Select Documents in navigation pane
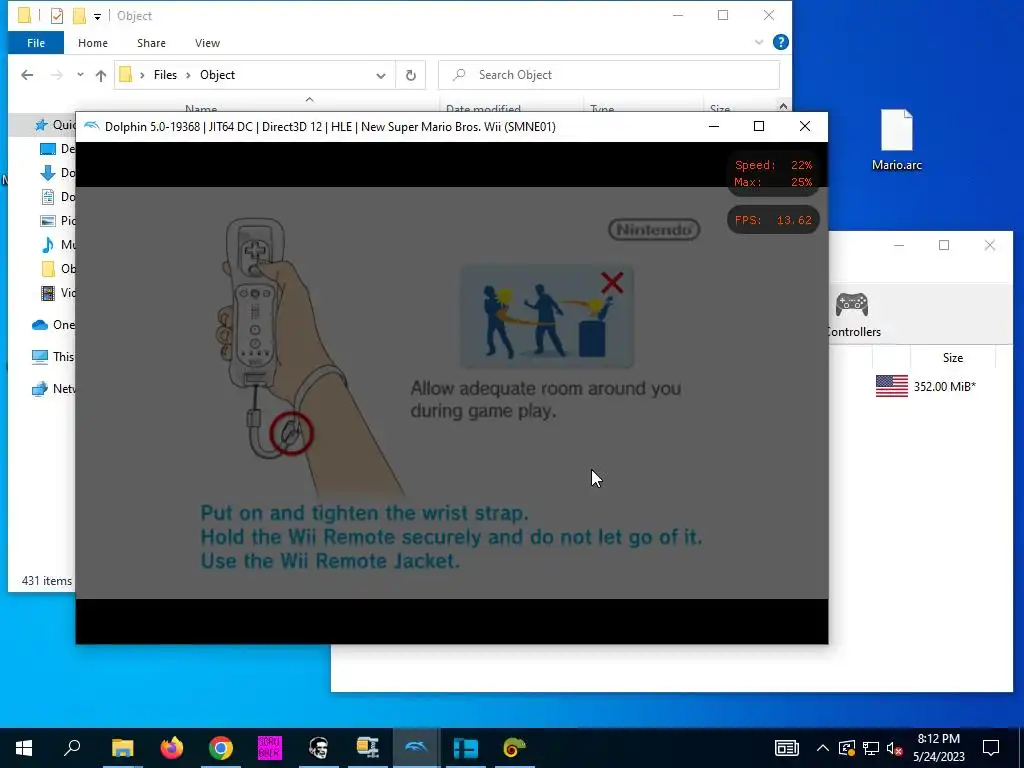 (x=57, y=197)
